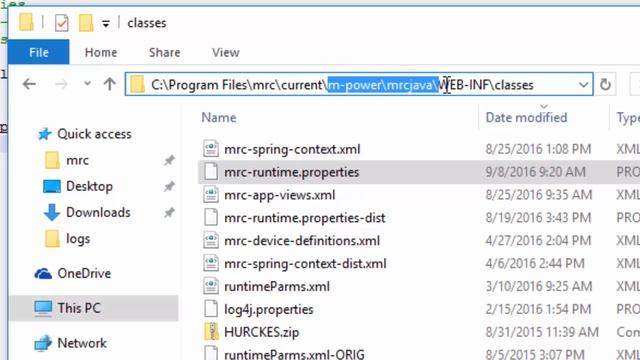Click the file icon of mrc-runtime.properties
The image size is (640, 360).
click(211, 171)
